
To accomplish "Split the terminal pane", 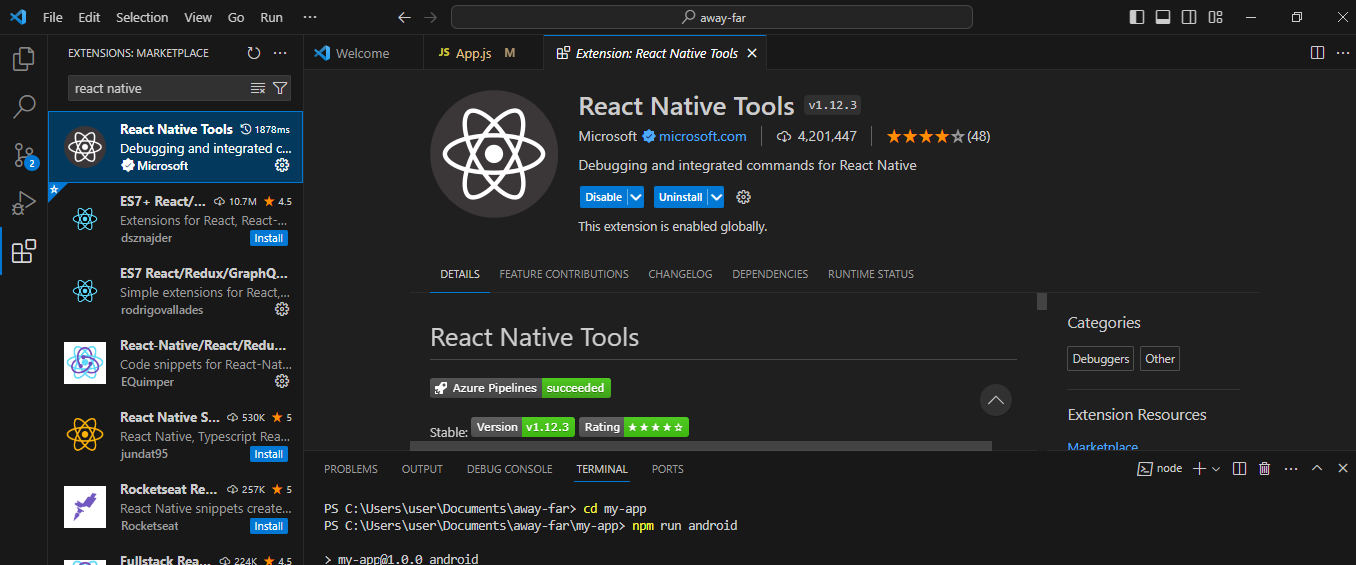I will coord(1239,468).
